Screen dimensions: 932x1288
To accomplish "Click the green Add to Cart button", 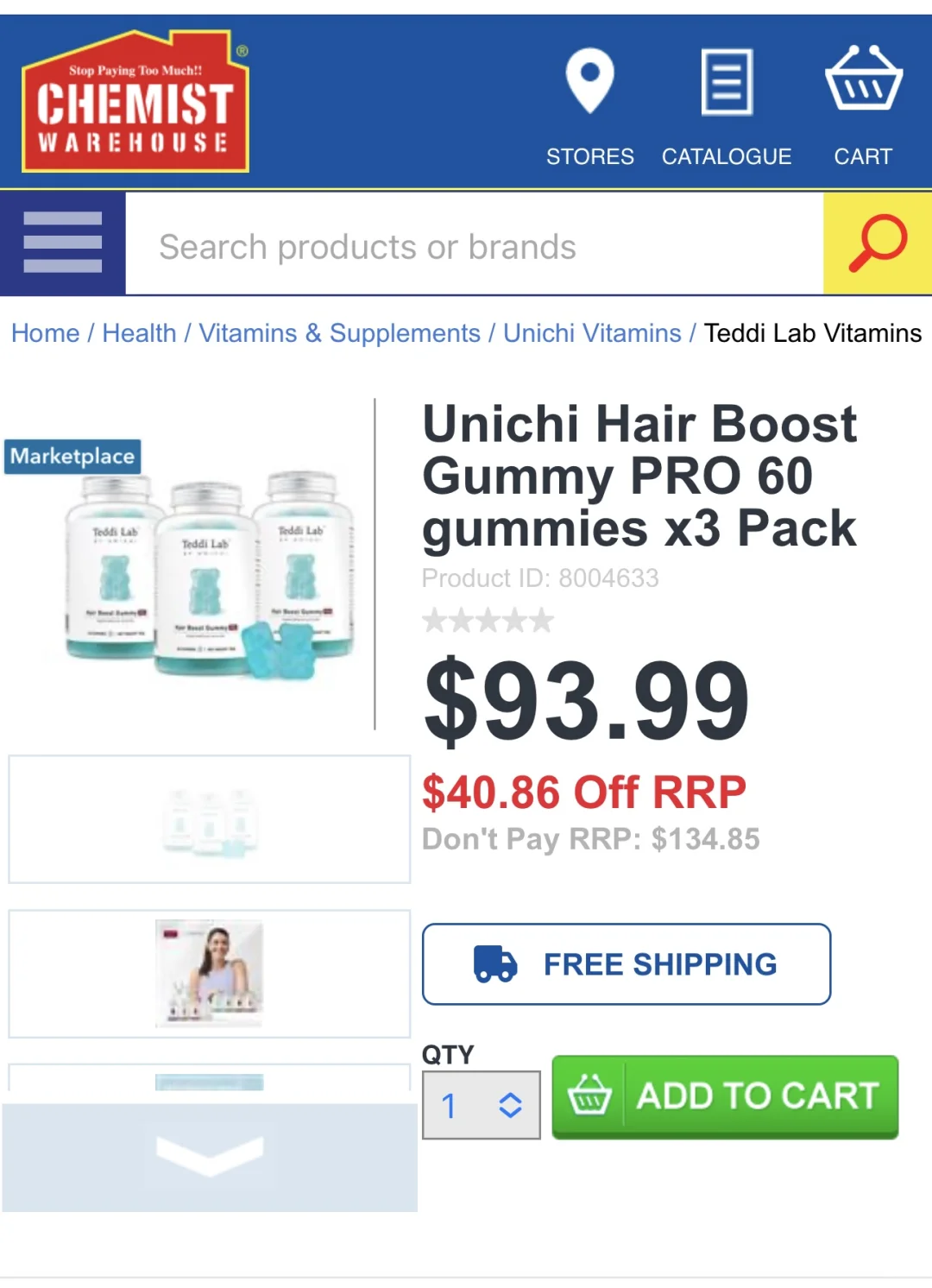I will (725, 1096).
